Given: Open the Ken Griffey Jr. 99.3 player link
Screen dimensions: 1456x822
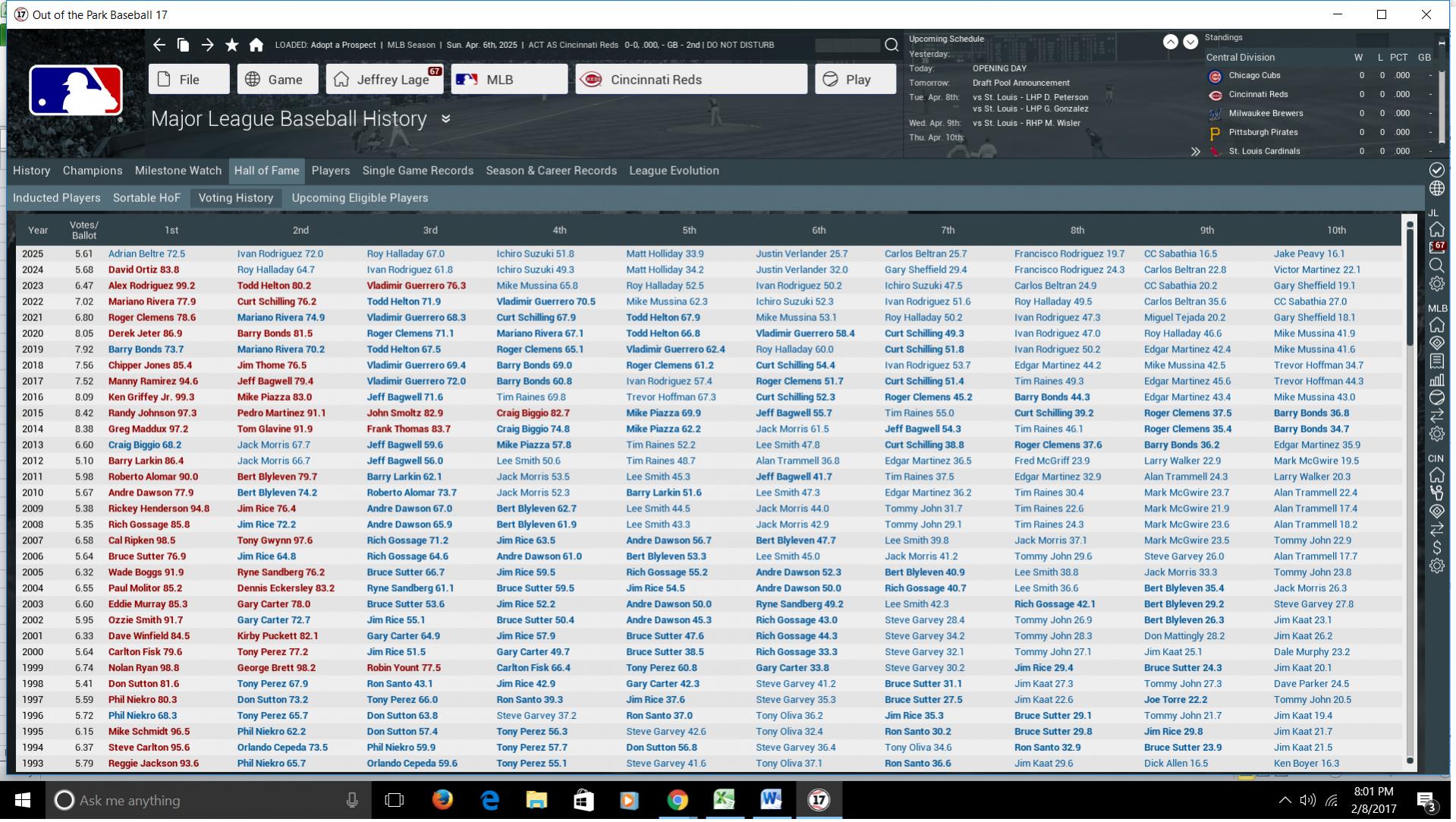Looking at the screenshot, I should (x=151, y=397).
